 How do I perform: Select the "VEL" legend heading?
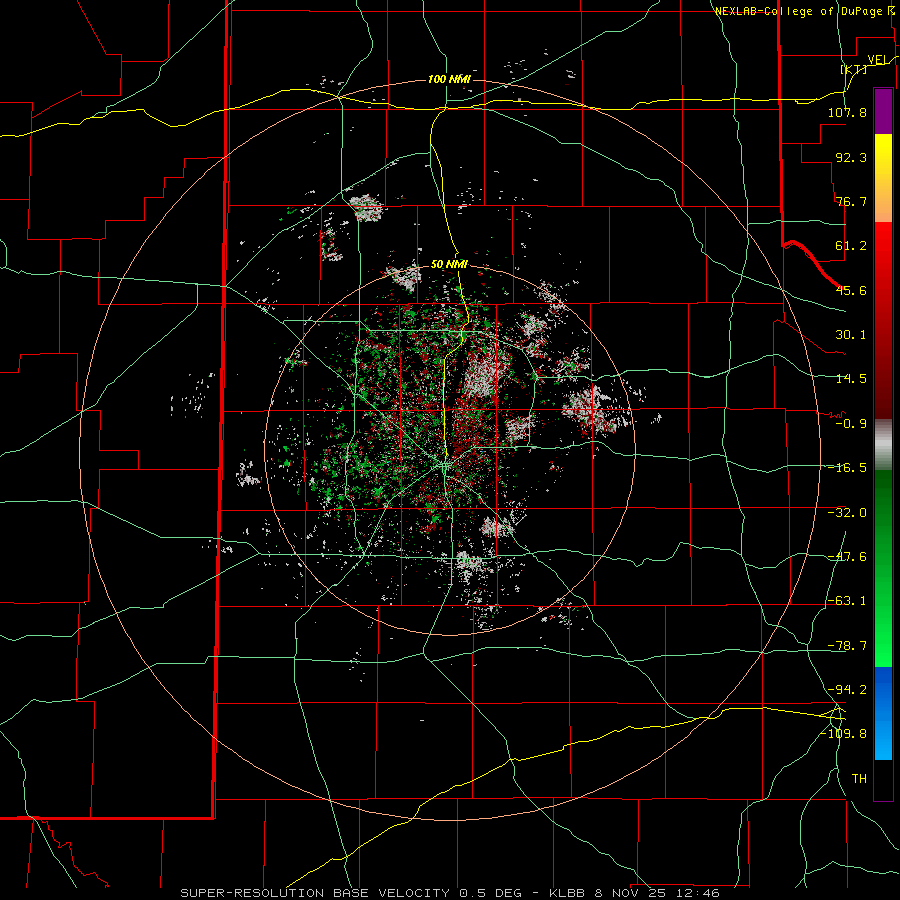877,60
